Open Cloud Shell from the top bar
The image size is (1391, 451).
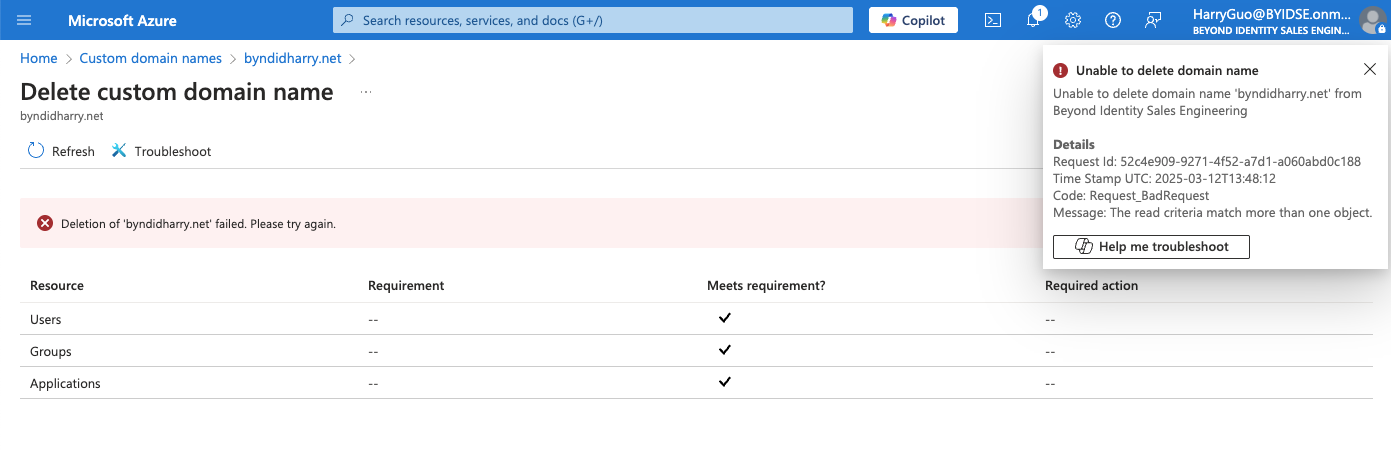point(993,20)
